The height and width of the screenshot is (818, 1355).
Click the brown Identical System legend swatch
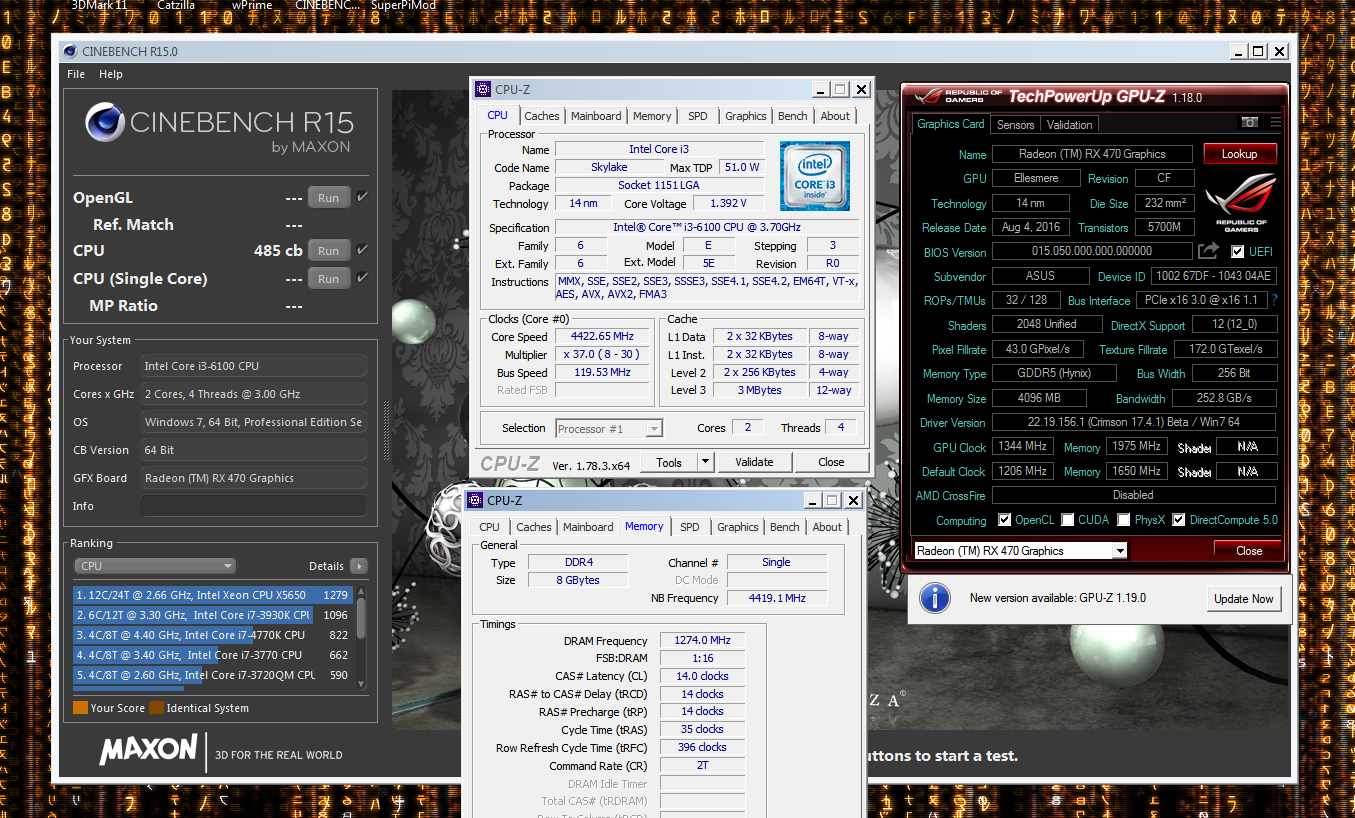[x=156, y=708]
